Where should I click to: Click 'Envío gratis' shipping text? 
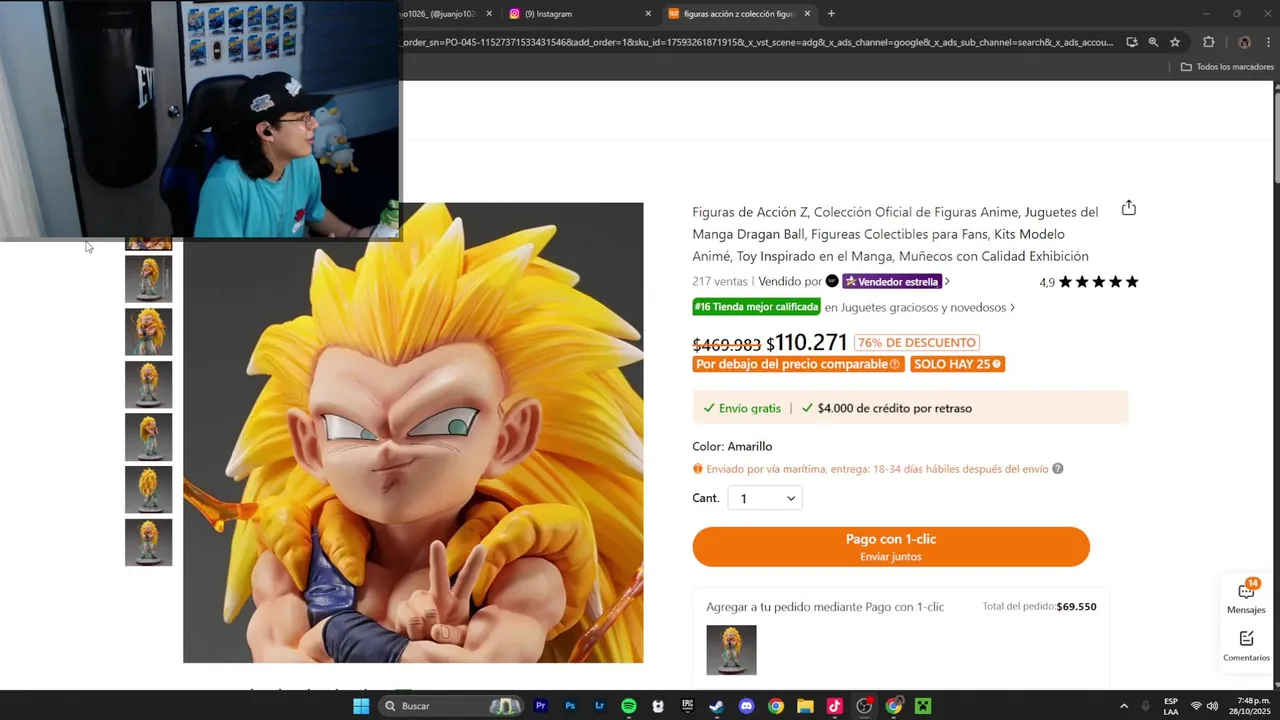tap(749, 408)
